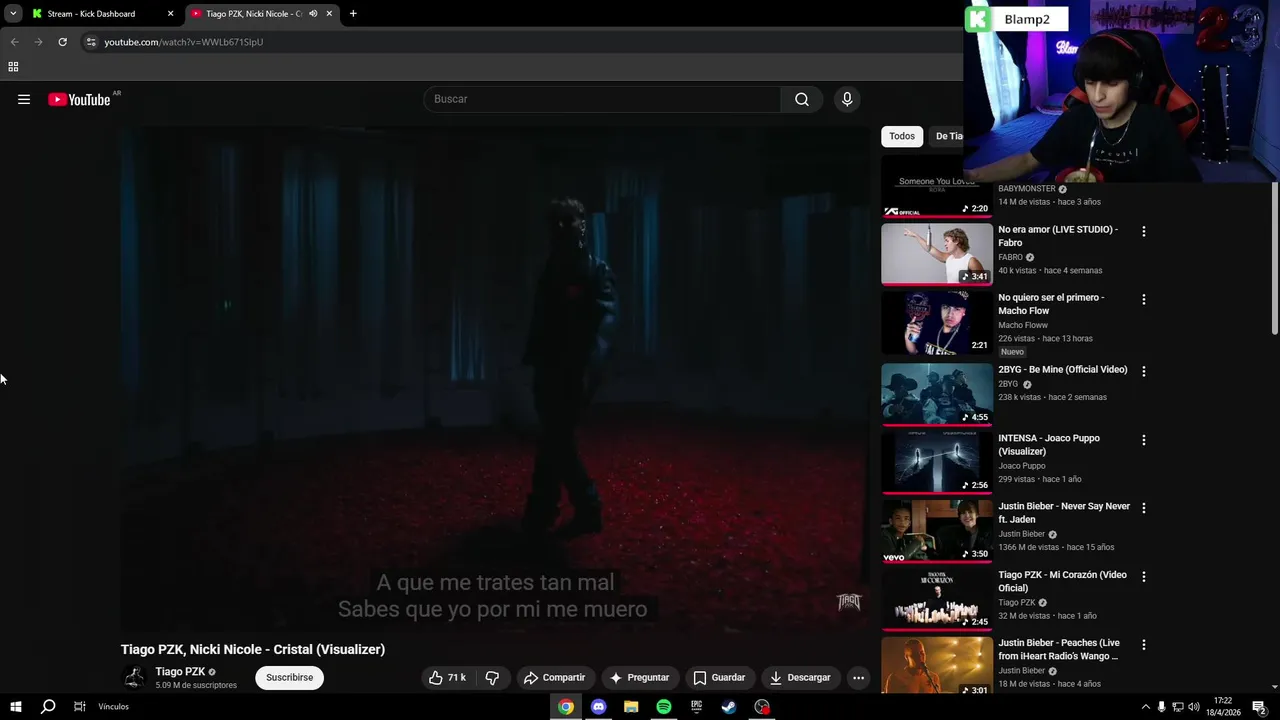Open Steam from the taskbar
Screen dimensions: 1280x720
pos(729,707)
